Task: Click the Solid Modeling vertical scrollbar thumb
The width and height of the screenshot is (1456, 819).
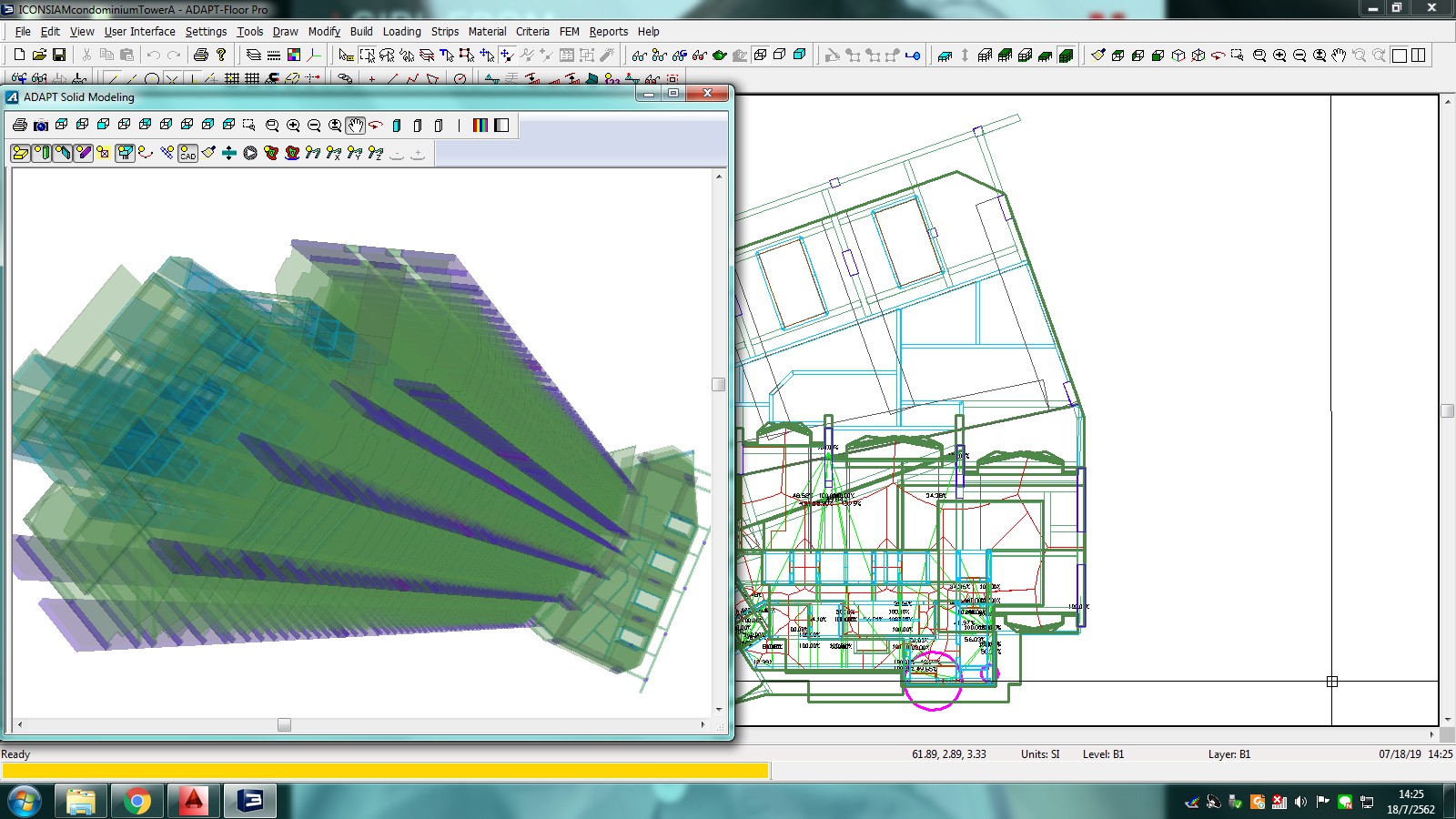Action: (x=718, y=384)
